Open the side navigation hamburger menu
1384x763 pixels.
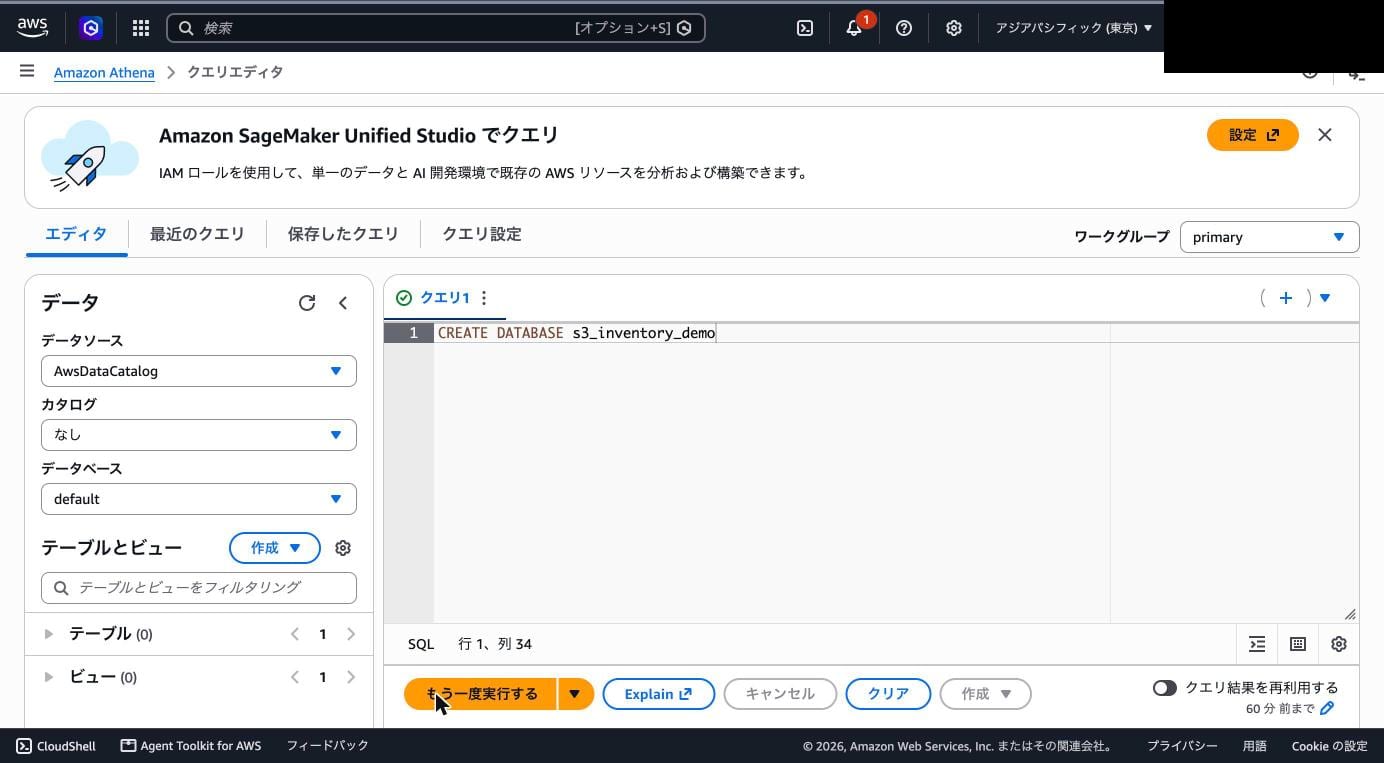click(x=27, y=71)
